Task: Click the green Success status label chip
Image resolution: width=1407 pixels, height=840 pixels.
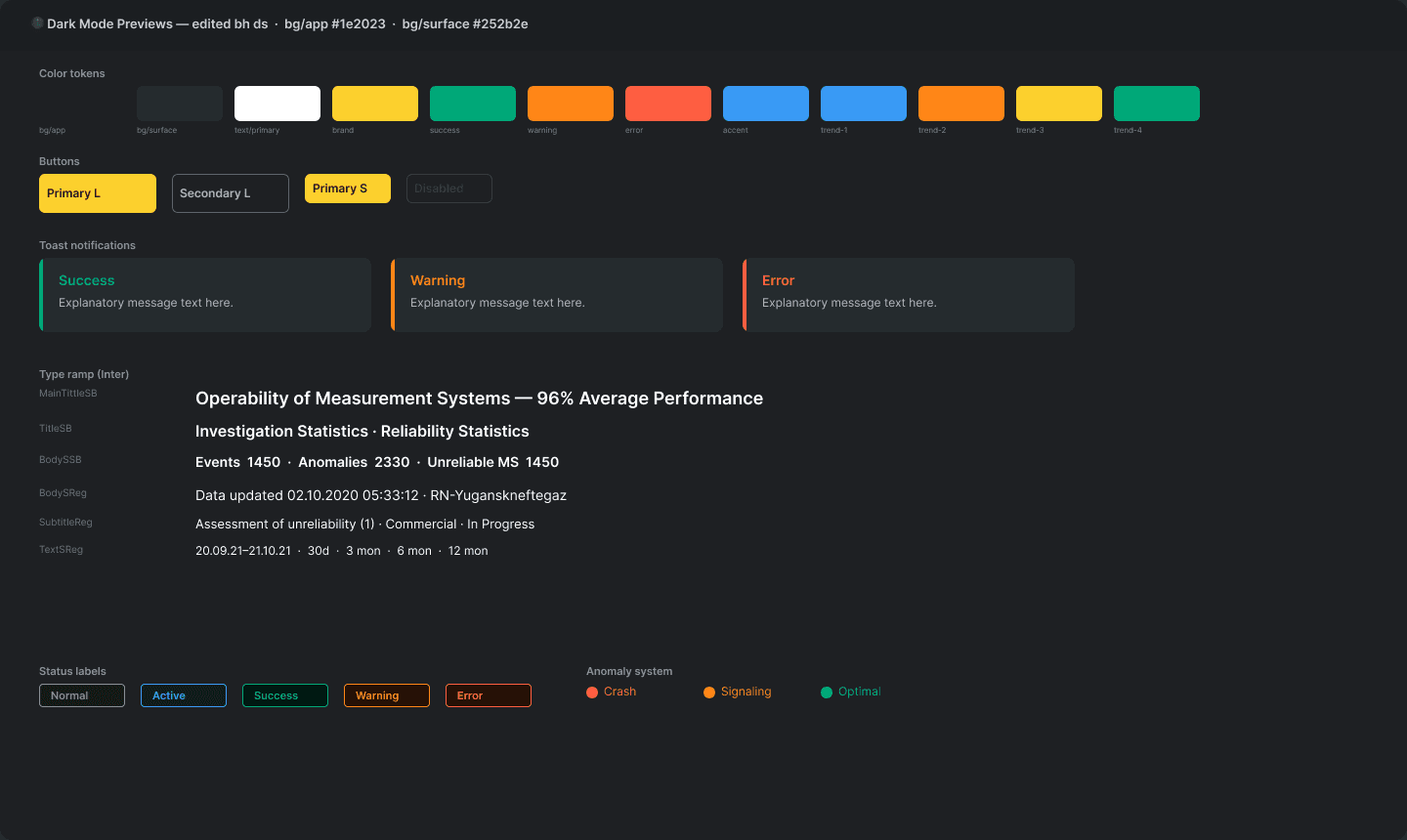Action: [x=285, y=695]
